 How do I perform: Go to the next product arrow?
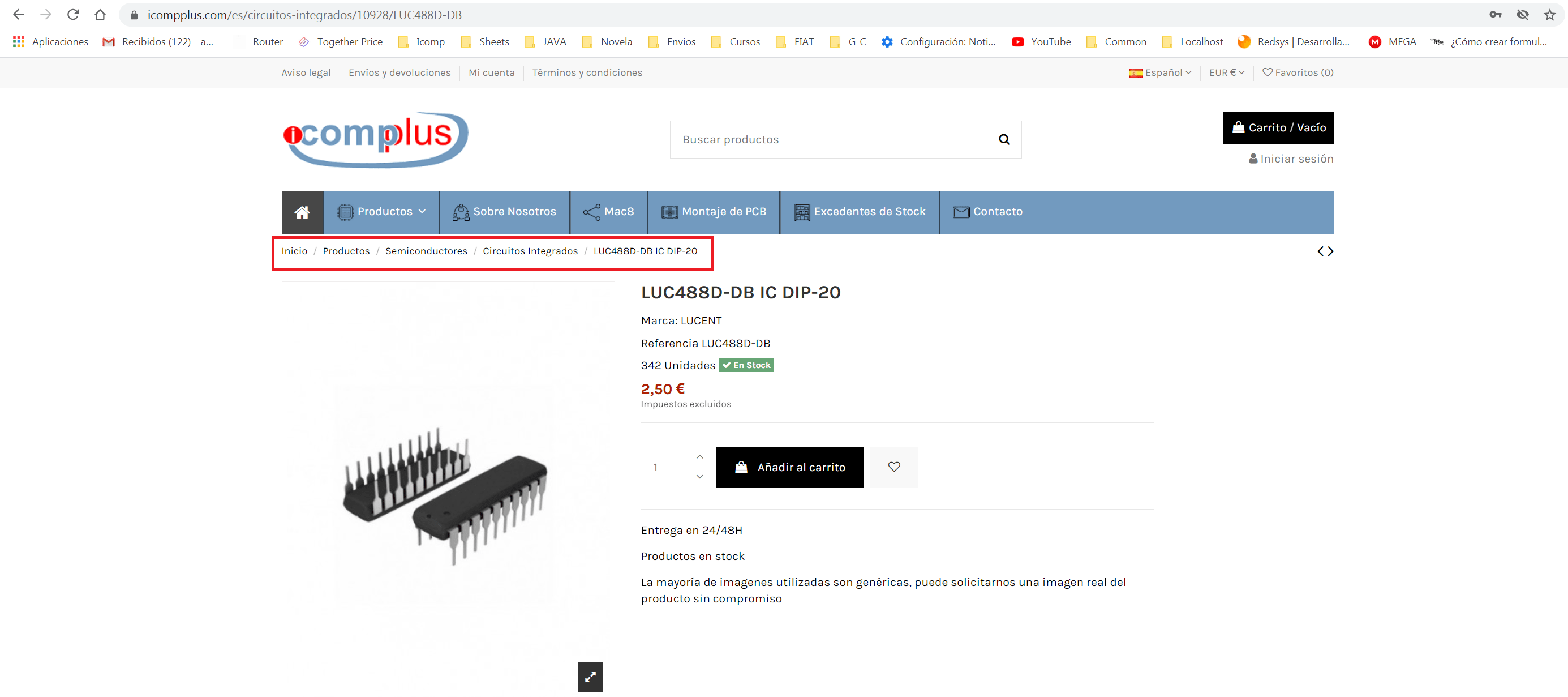coord(1330,251)
